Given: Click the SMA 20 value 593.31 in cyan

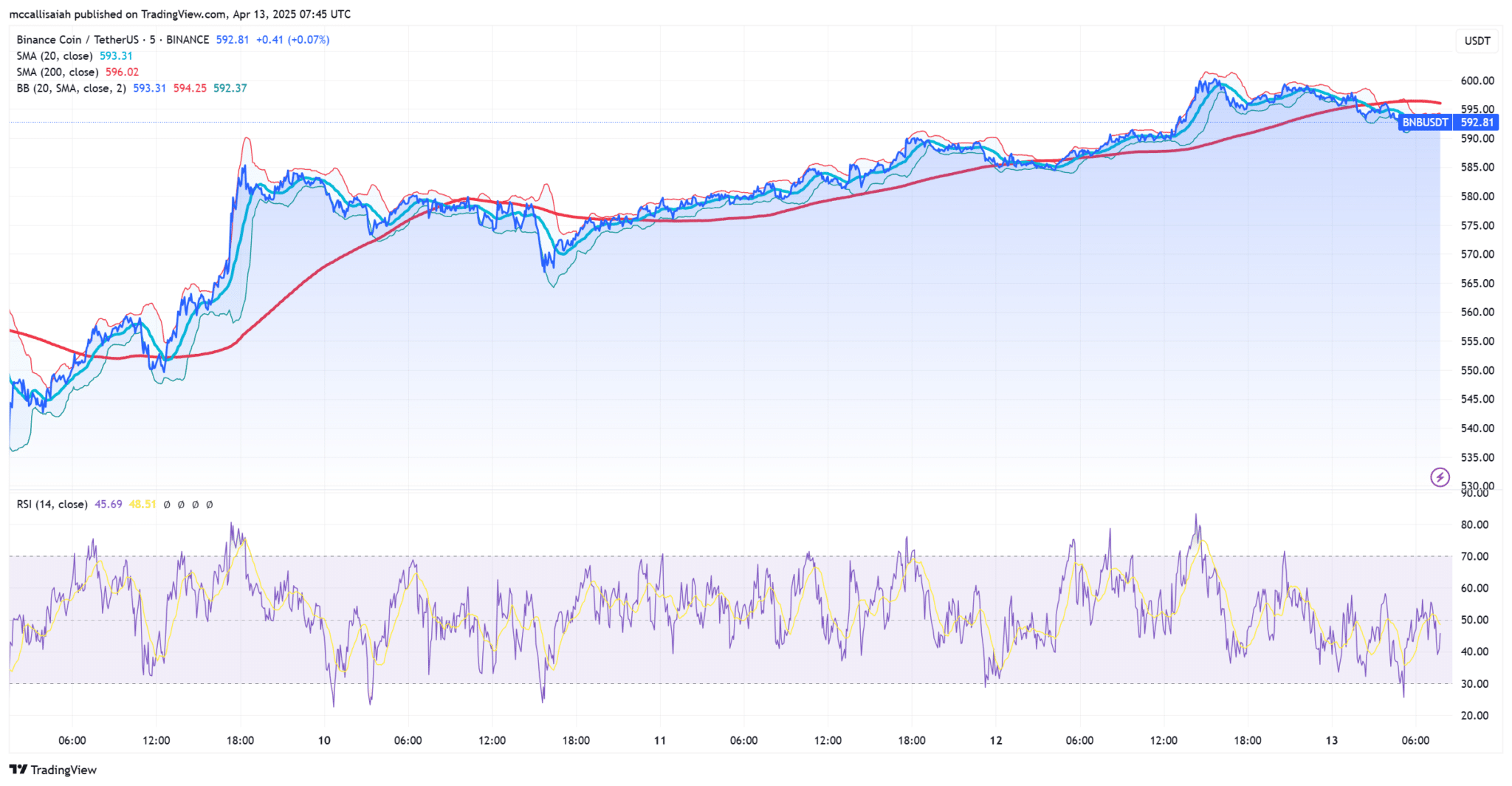Looking at the screenshot, I should click(x=116, y=56).
